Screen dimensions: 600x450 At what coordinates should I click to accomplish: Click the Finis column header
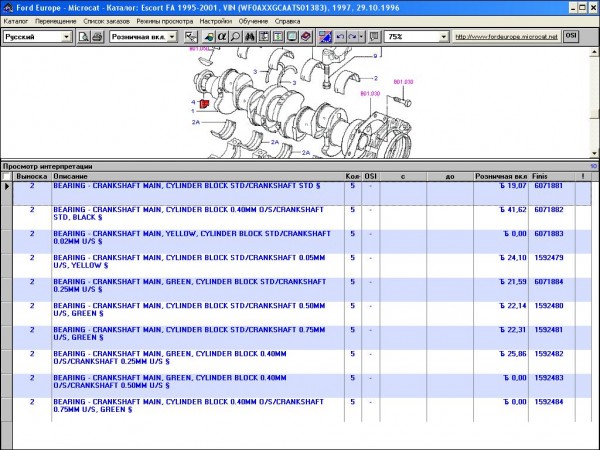coord(552,176)
